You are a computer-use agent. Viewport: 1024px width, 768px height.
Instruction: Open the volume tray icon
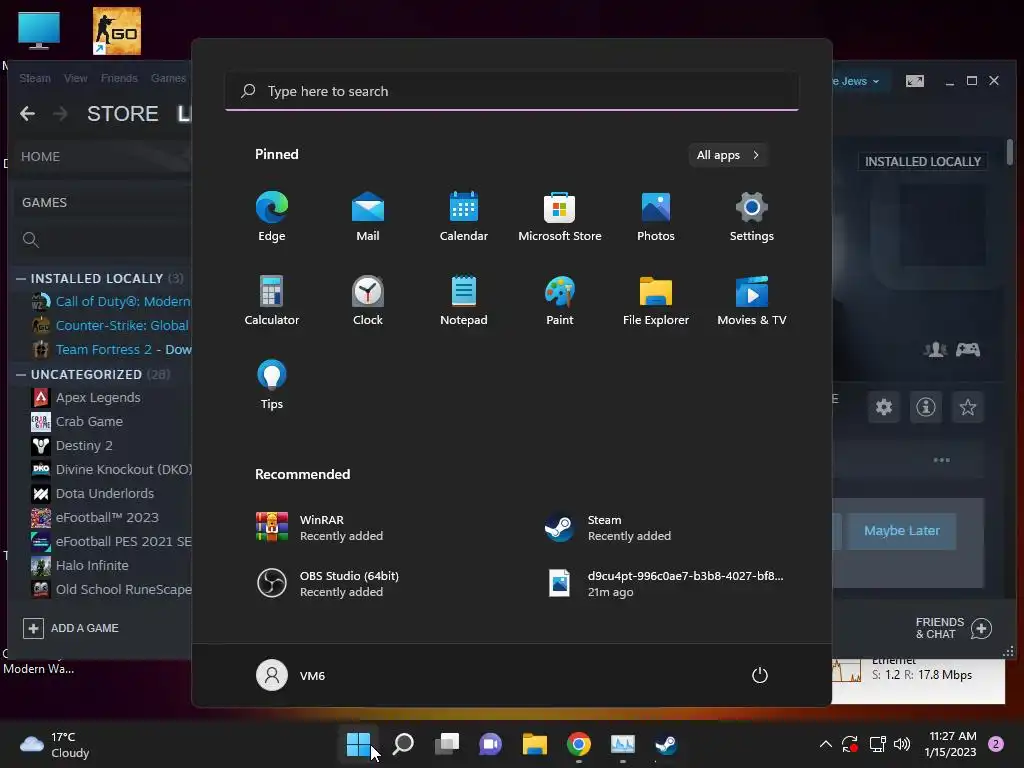tap(902, 744)
